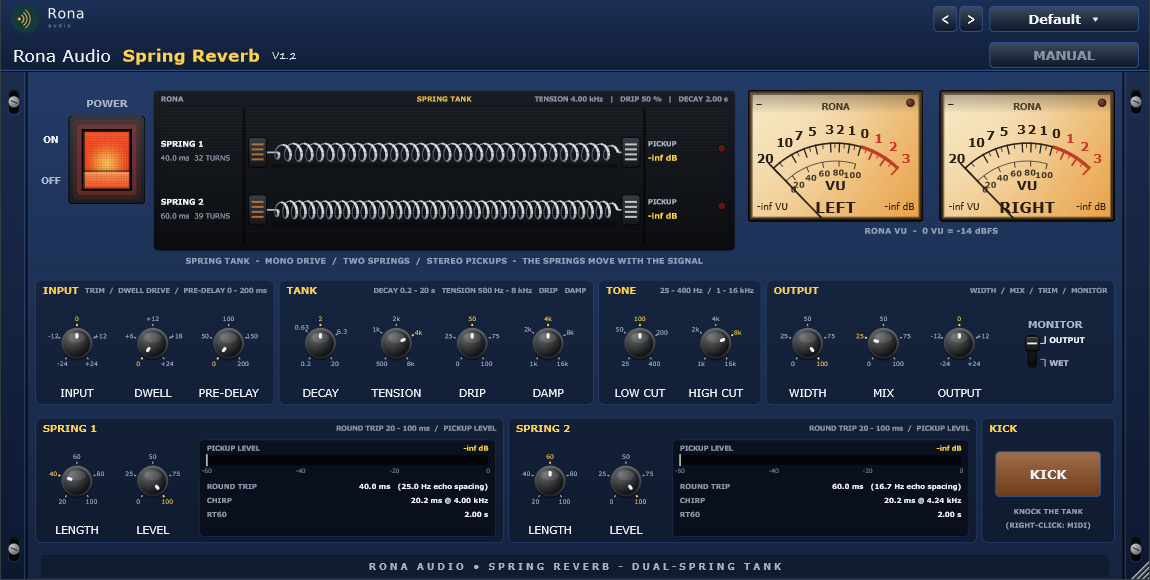Click the Spring 1 pickup level meter bar
This screenshot has width=1150, height=580.
point(347,460)
